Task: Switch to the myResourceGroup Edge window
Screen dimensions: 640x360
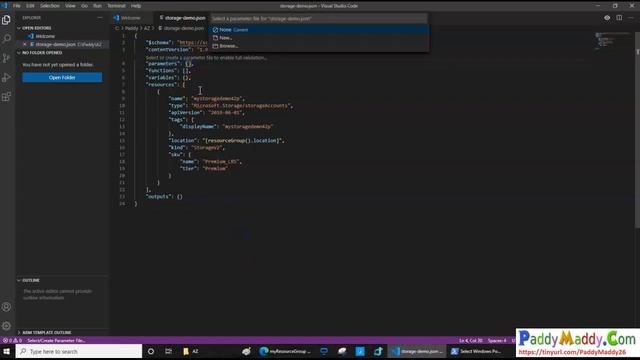Action: pyautogui.click(x=285, y=351)
